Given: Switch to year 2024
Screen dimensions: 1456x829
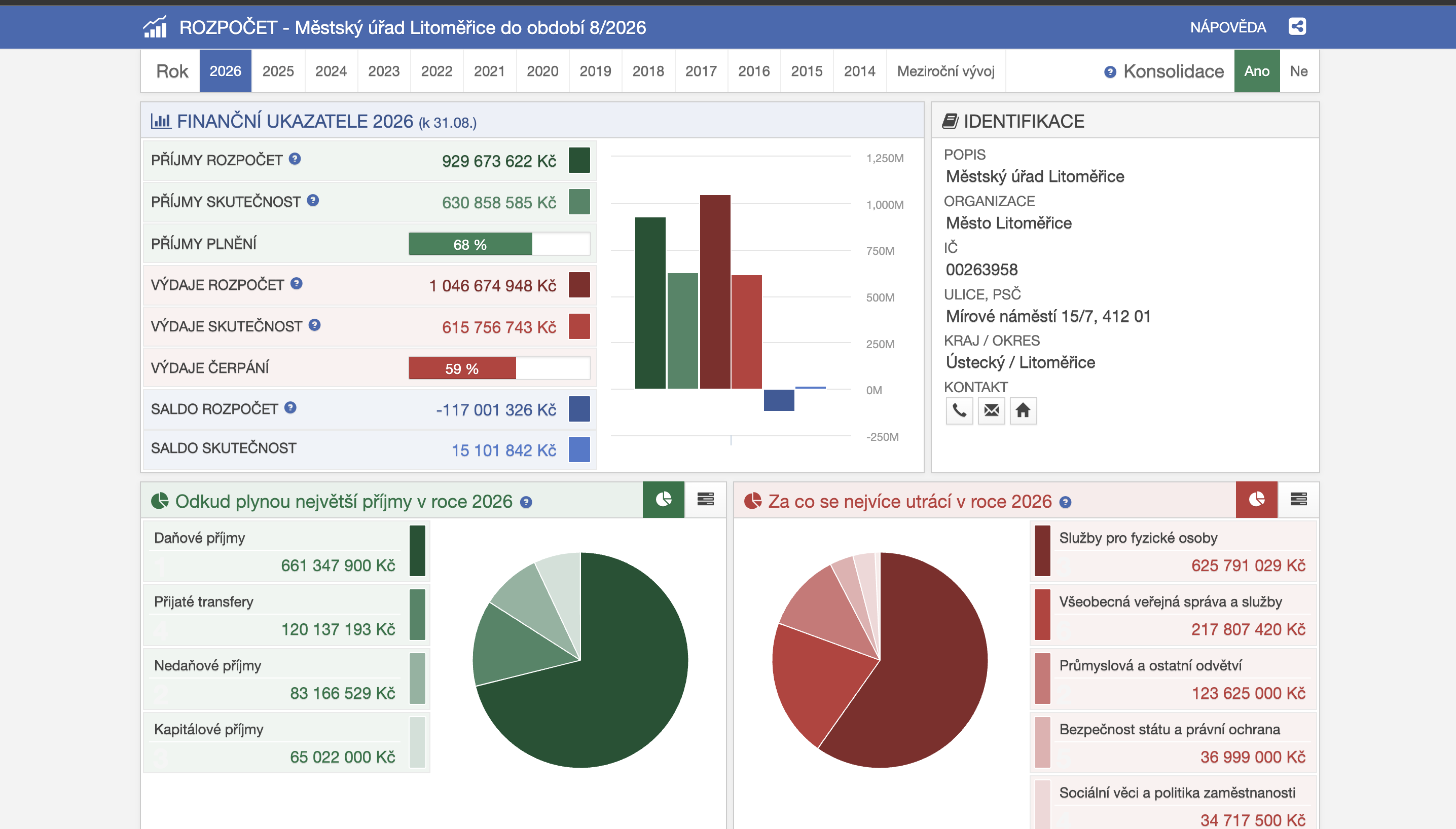Looking at the screenshot, I should [331, 71].
